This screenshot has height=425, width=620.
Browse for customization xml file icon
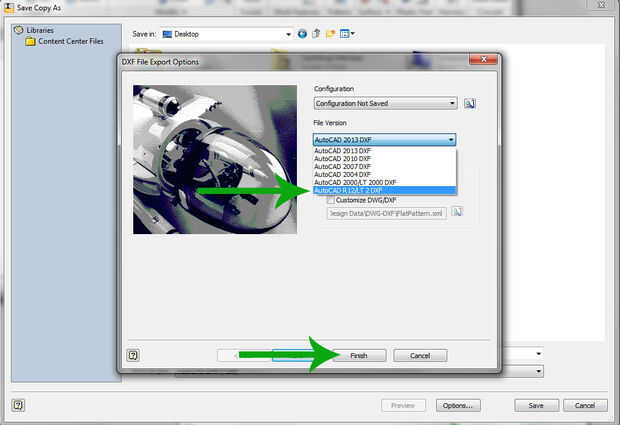tap(457, 212)
